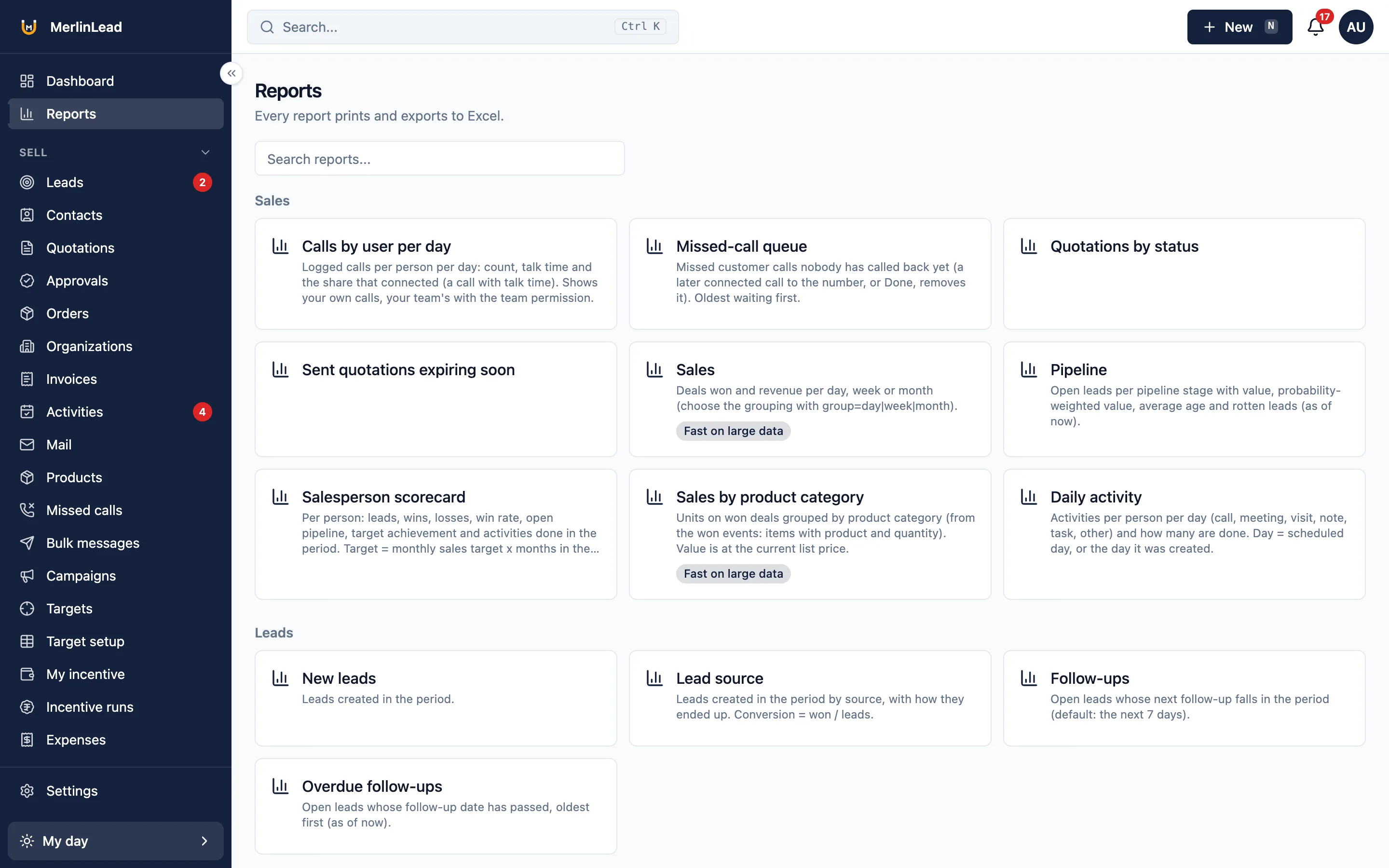Open Leads from sidebar menu
This screenshot has width=1389, height=868.
116,183
